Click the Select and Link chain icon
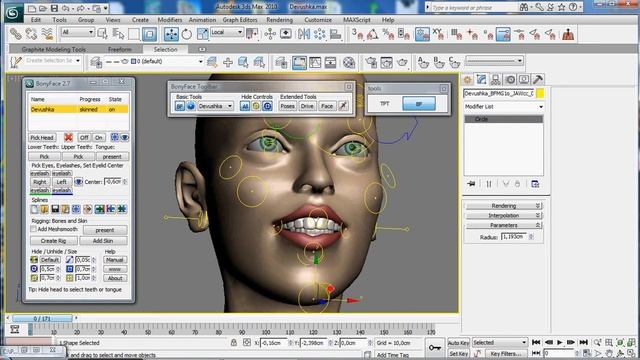 16,34
